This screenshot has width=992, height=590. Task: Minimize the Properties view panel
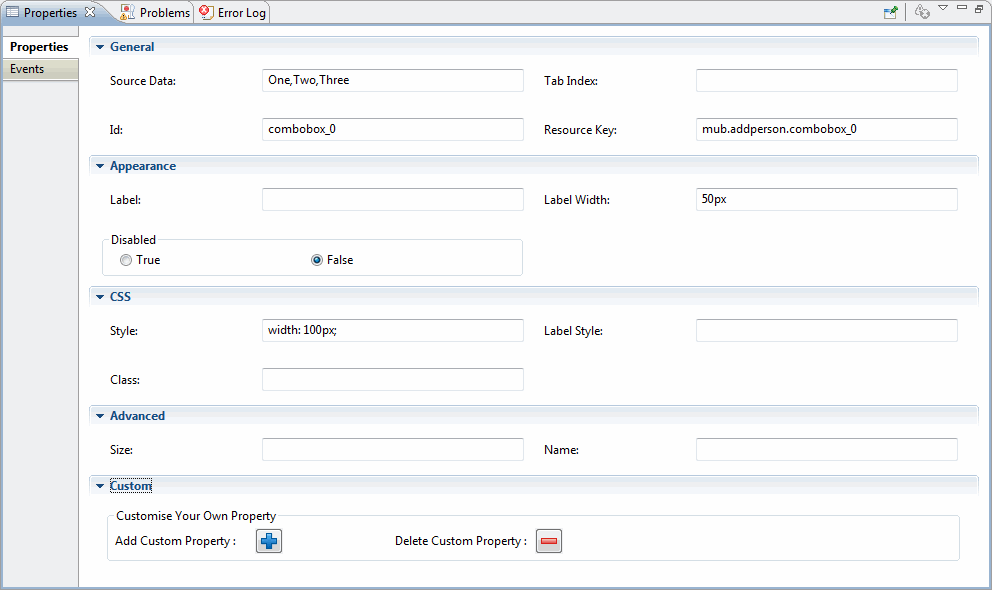coord(962,8)
